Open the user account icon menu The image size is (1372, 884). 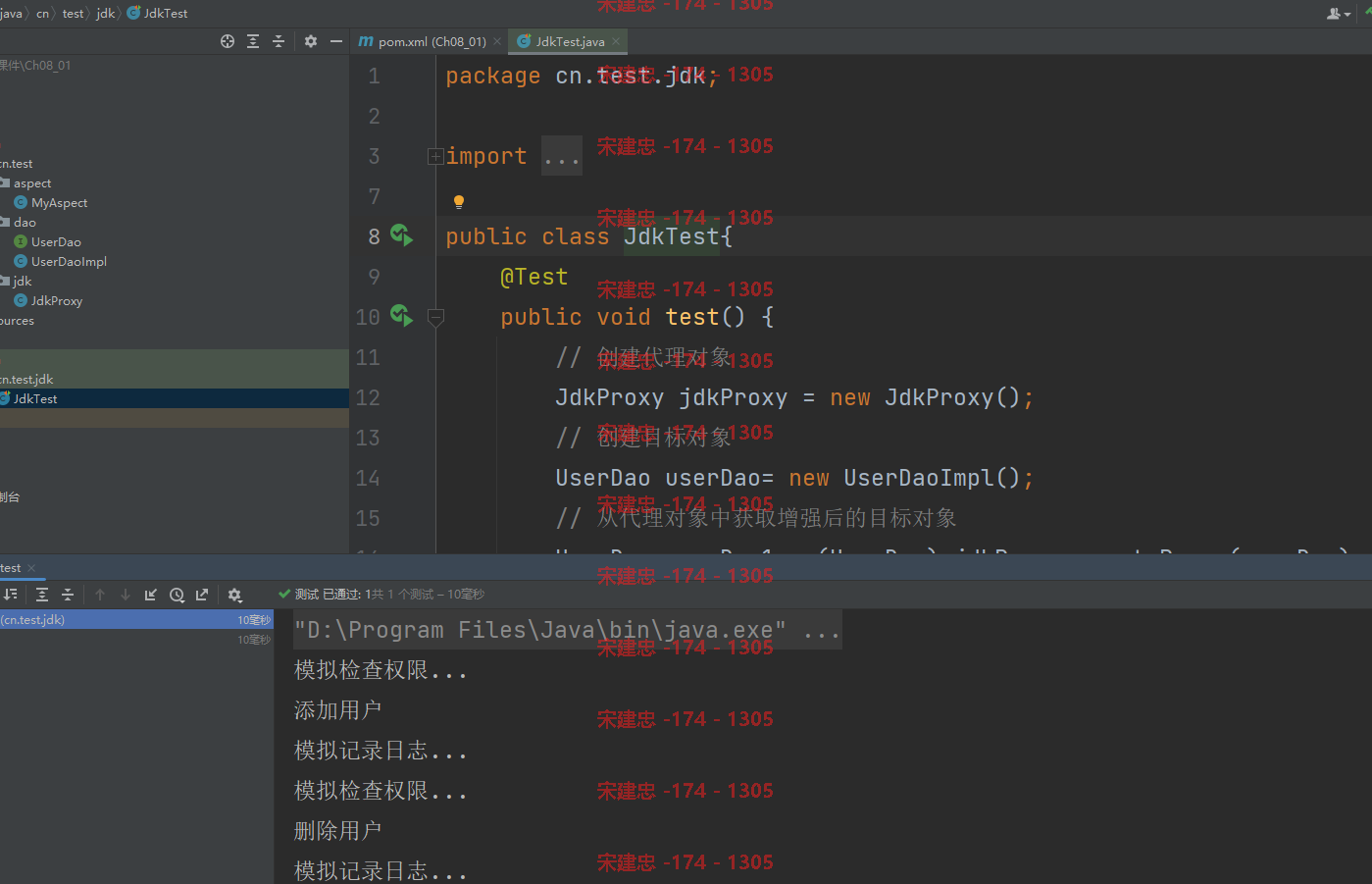(1338, 13)
